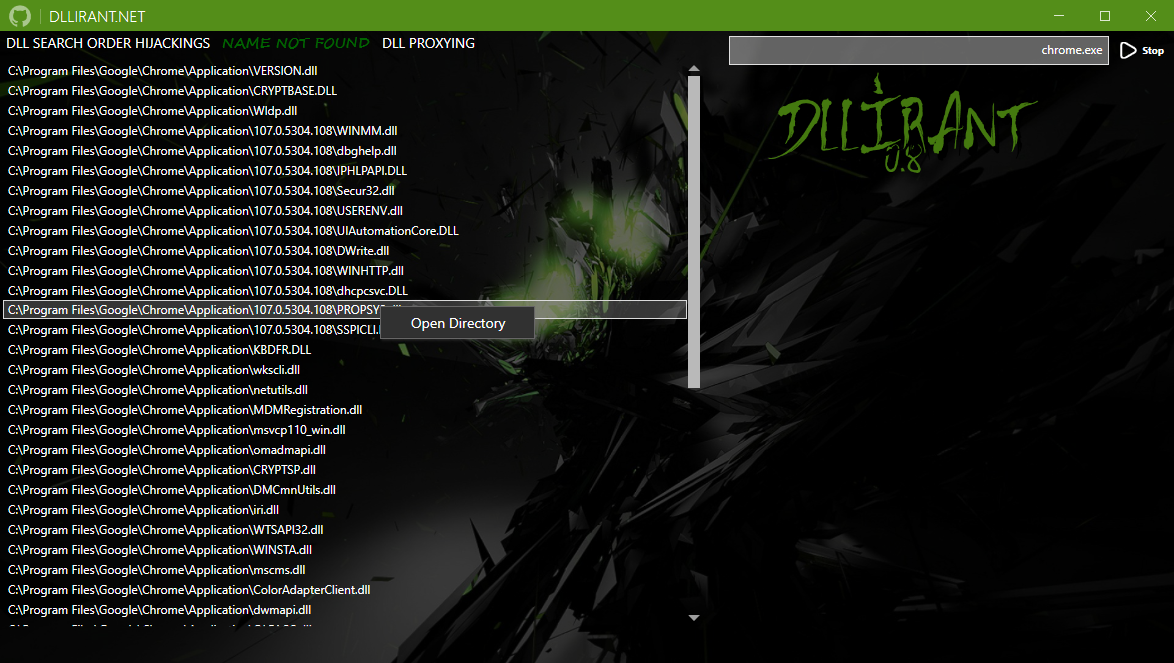1174x663 pixels.
Task: Maximize the DLLIRANT.NET window
Action: click(1104, 16)
